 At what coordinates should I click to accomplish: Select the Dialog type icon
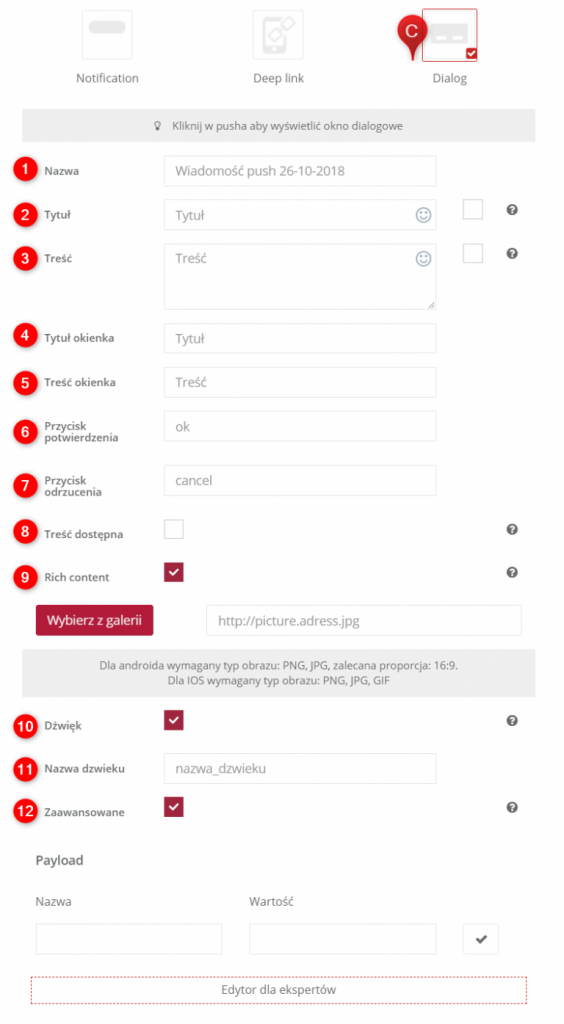point(450,35)
